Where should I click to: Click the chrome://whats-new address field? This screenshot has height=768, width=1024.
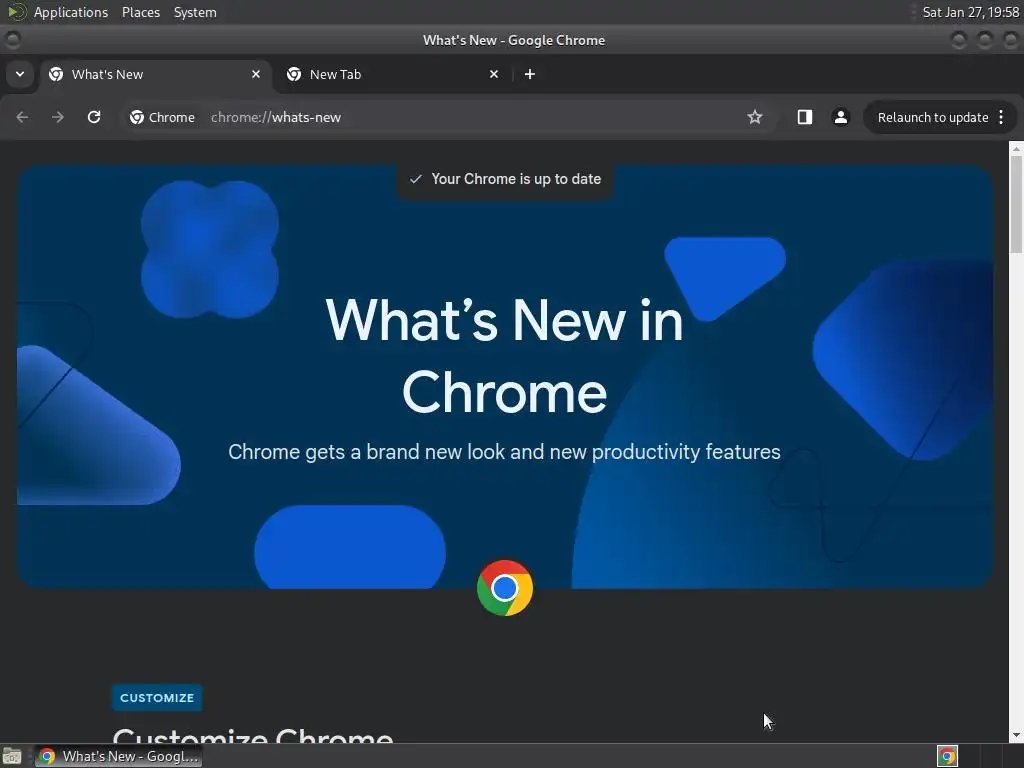(276, 118)
